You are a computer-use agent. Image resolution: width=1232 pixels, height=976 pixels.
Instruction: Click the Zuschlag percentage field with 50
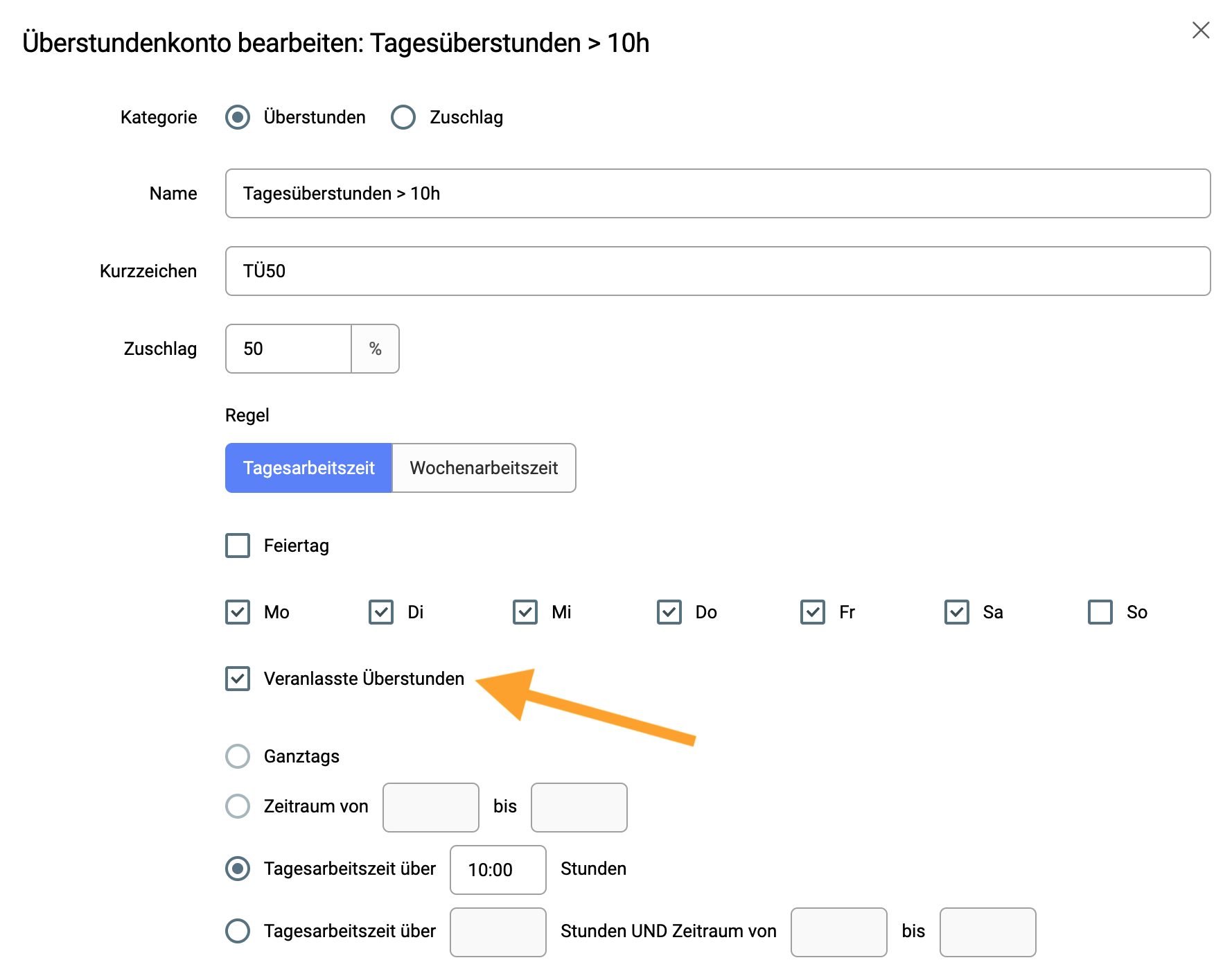pos(288,349)
